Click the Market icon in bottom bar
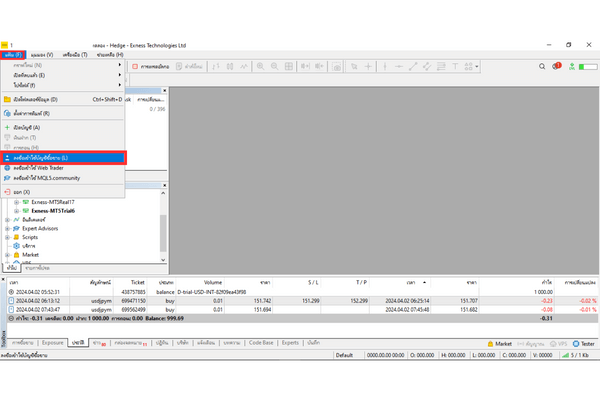Image resolution: width=600 pixels, height=400 pixels. pyautogui.click(x=498, y=343)
